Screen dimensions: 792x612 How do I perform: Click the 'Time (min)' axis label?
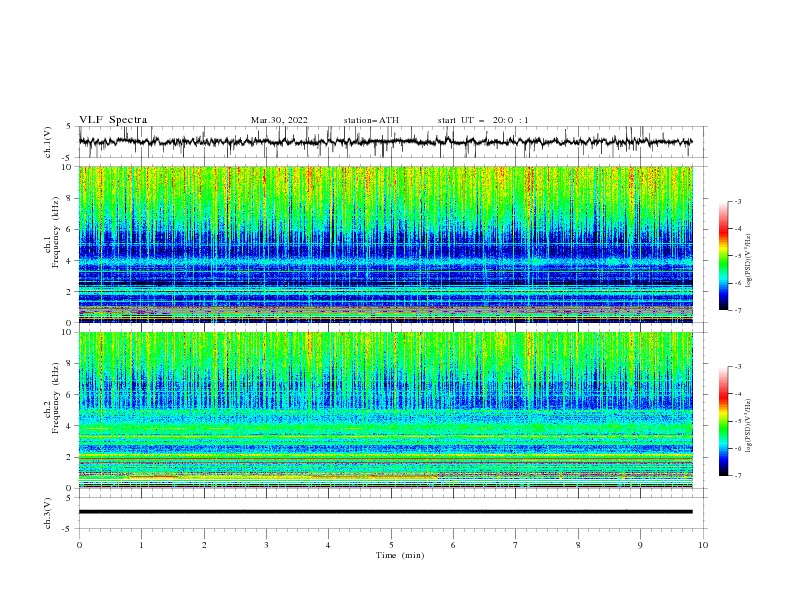400,555
